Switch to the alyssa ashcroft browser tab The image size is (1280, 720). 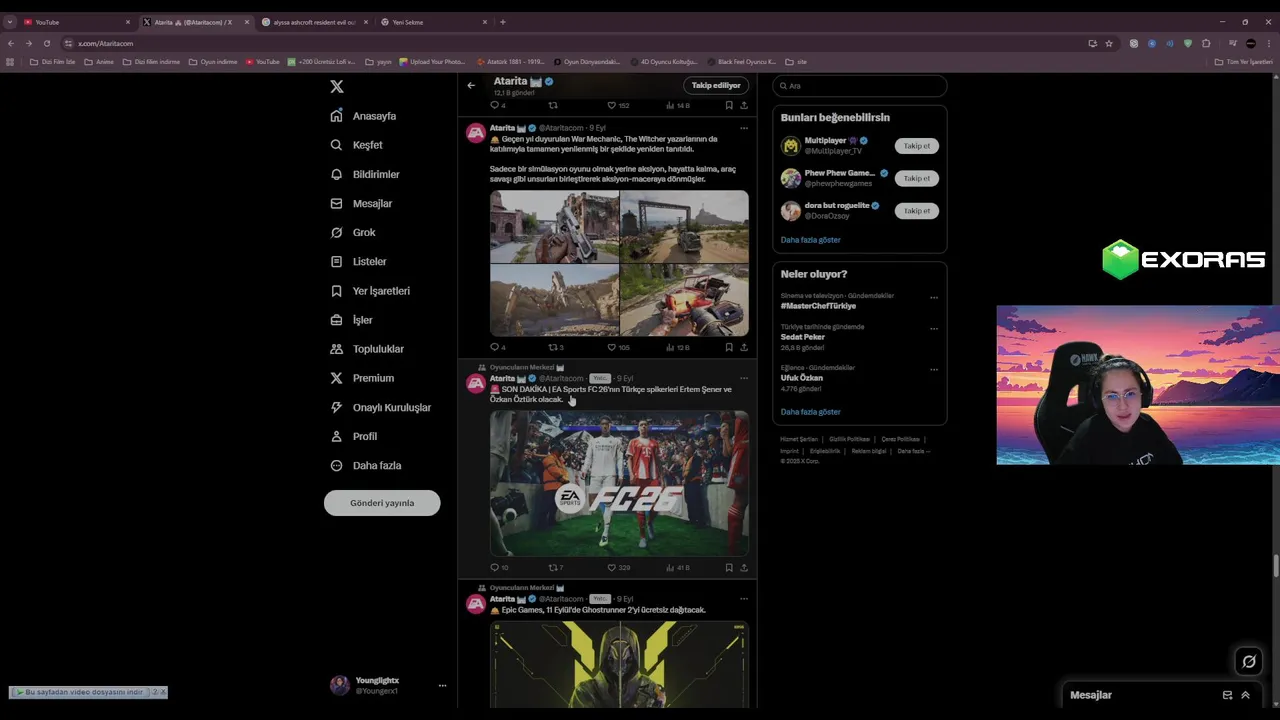coord(314,22)
